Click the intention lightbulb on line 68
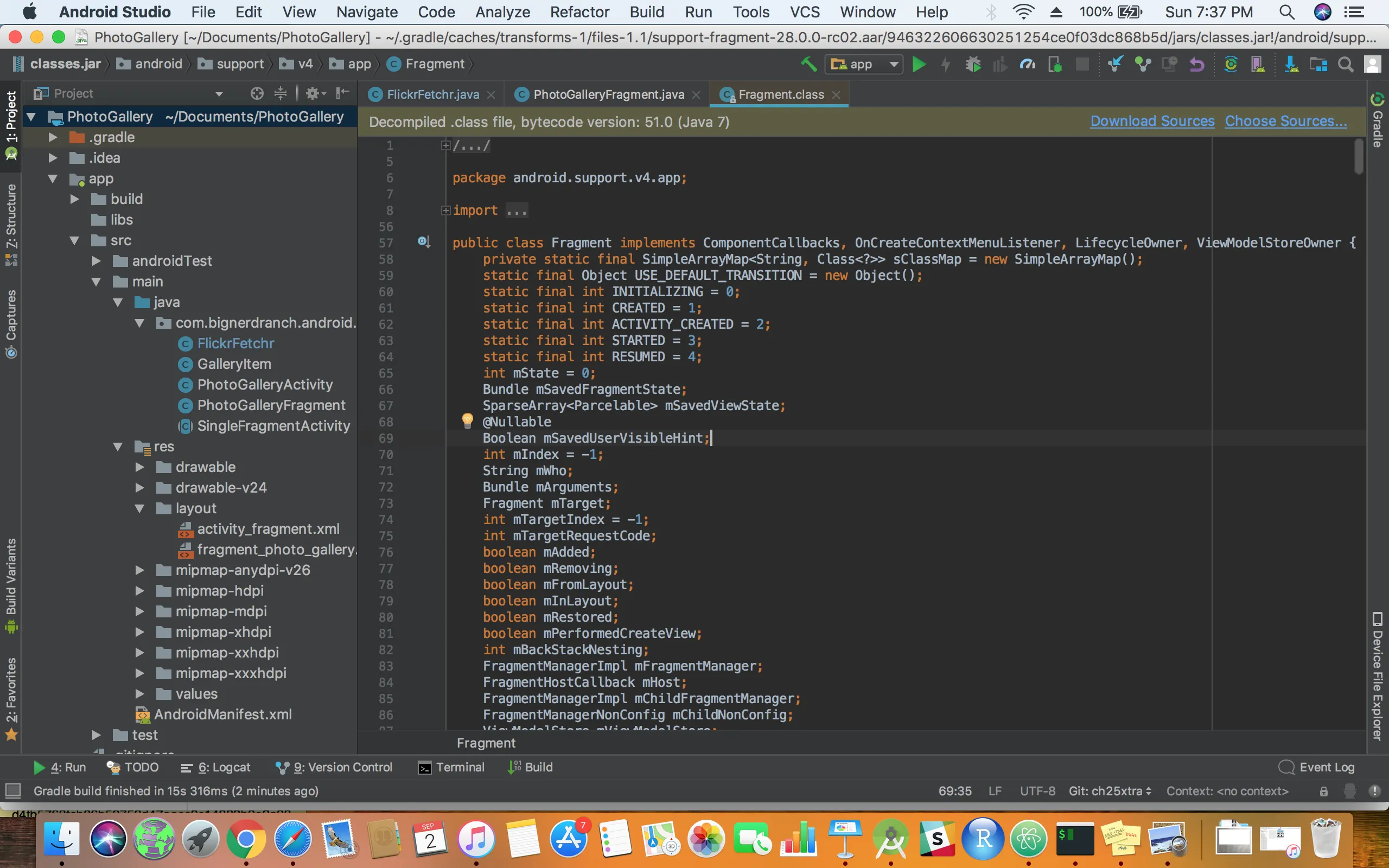 tap(467, 420)
